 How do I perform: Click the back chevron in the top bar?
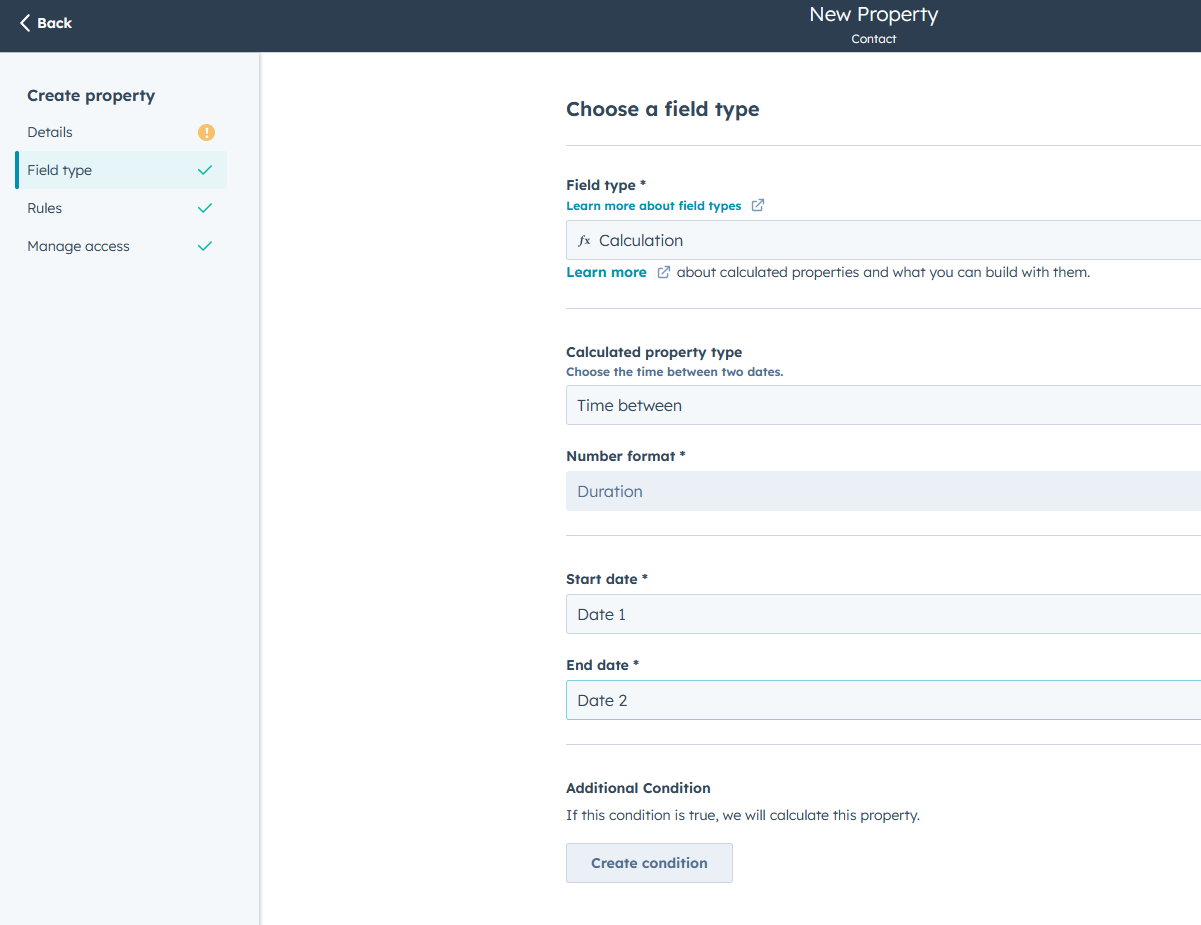26,22
